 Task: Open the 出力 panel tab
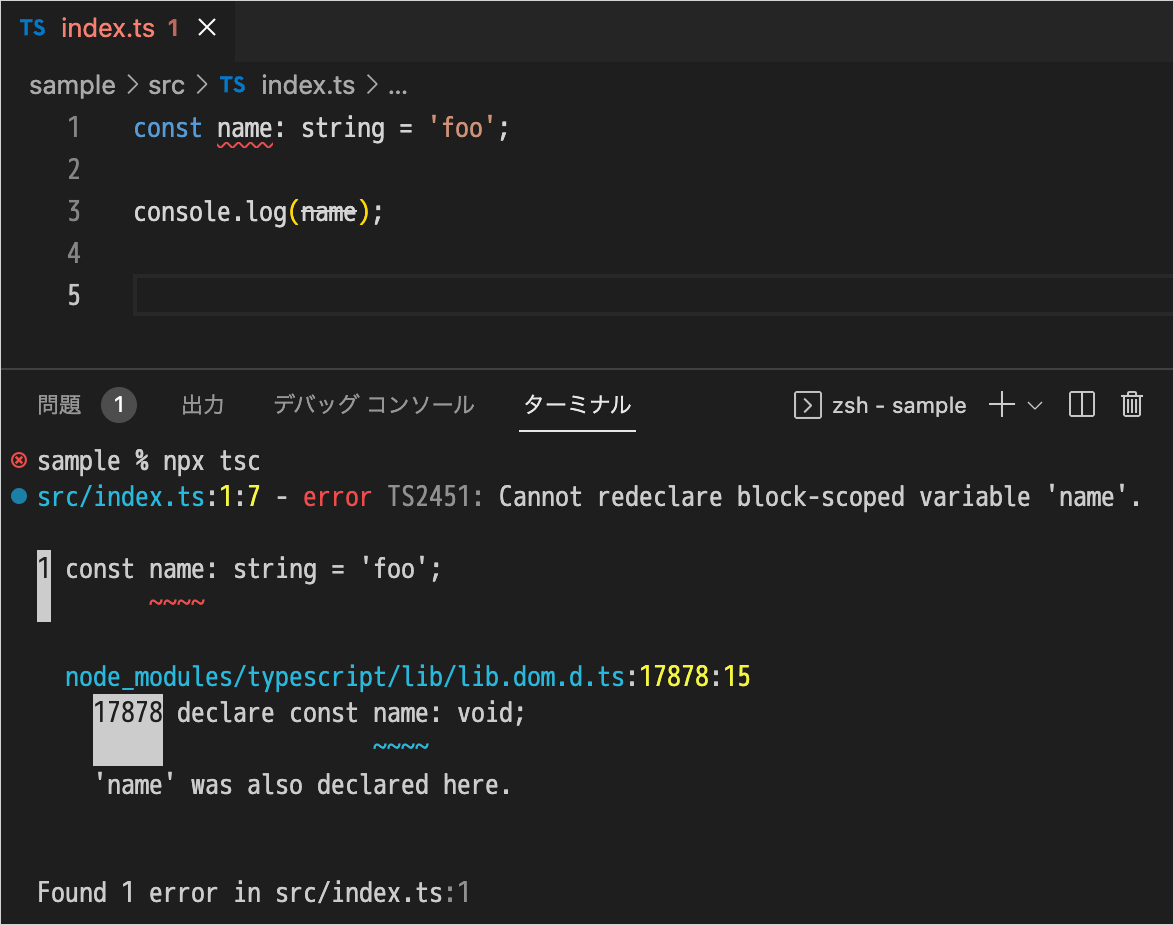coord(203,405)
